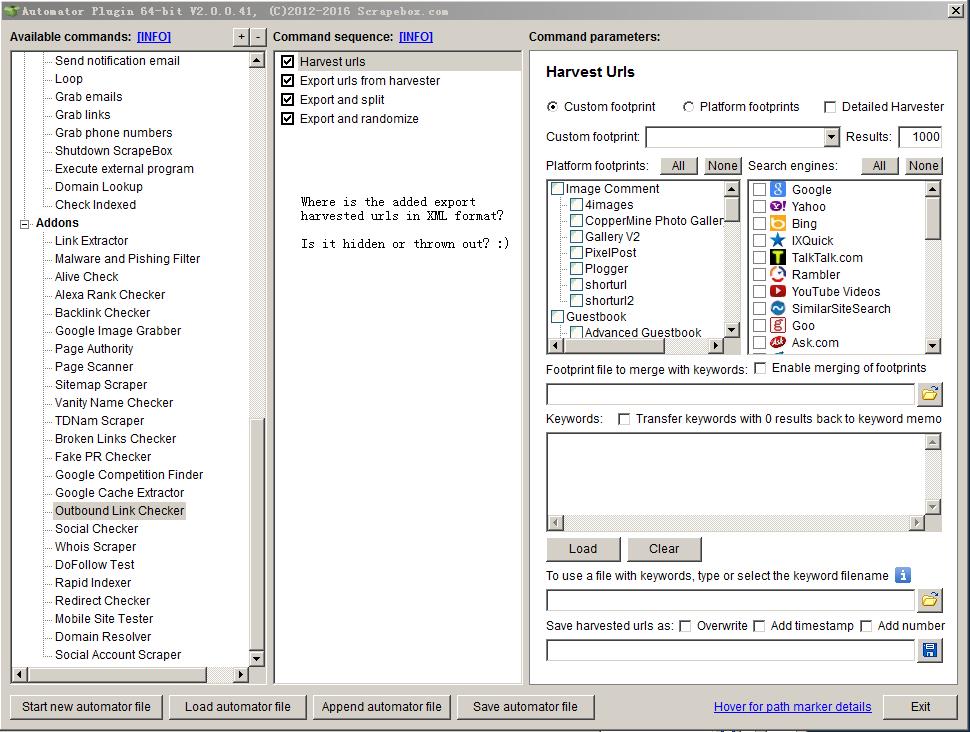Screen dimensions: 970x732
Task: Select Outbound Link Checker addon
Action: click(x=119, y=510)
